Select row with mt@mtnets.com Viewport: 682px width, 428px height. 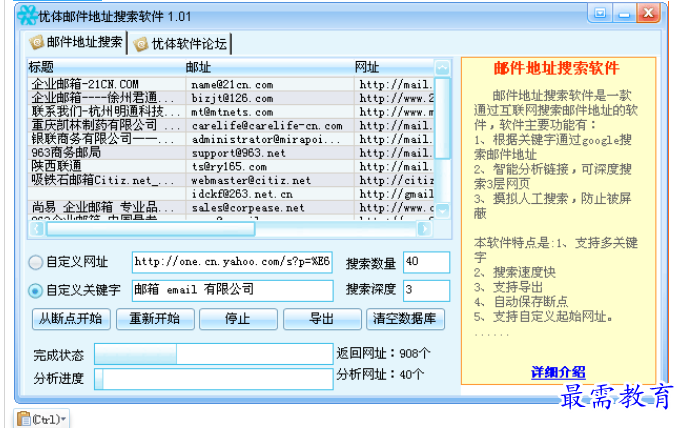point(231,112)
